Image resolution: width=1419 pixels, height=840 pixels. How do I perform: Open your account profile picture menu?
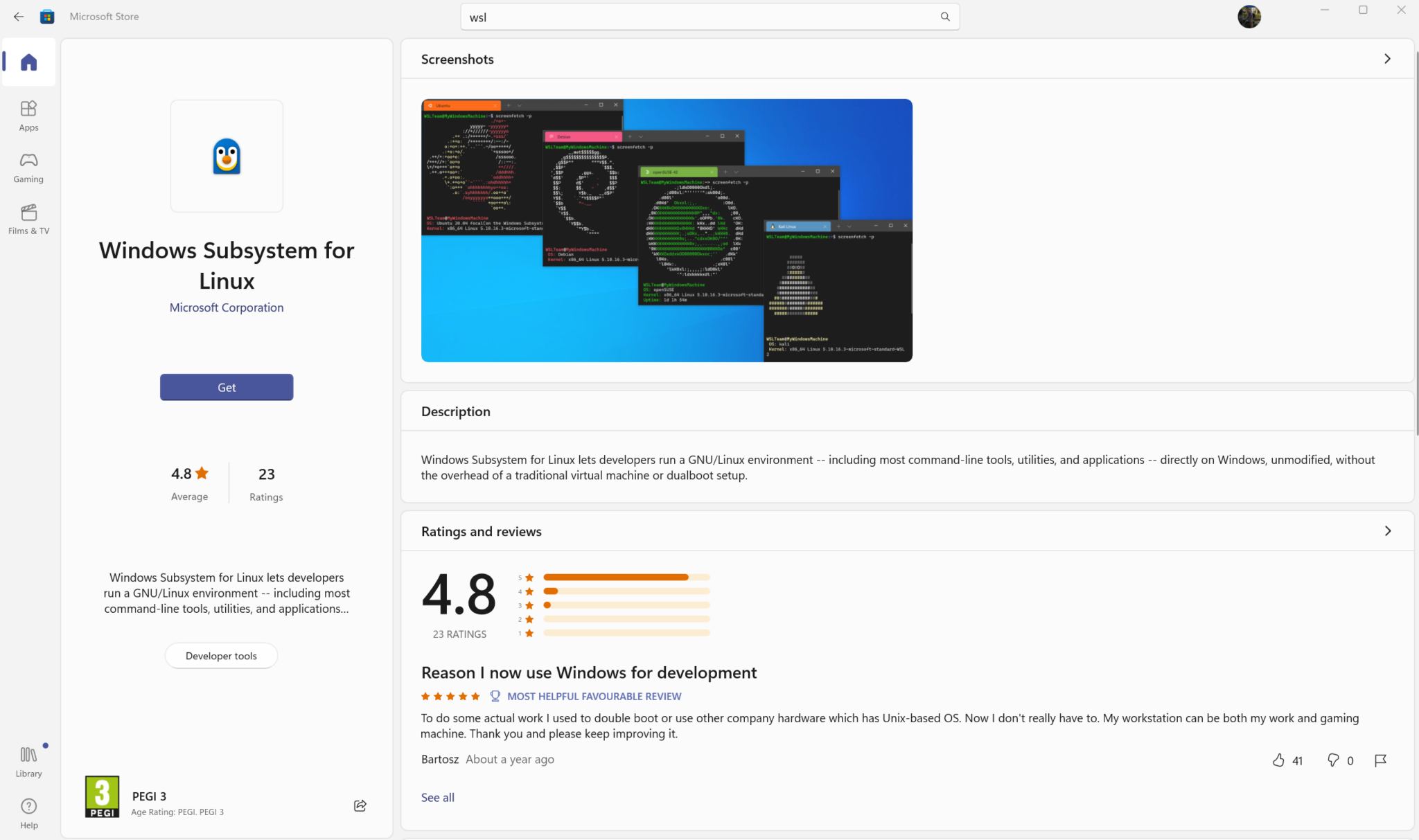(1249, 17)
